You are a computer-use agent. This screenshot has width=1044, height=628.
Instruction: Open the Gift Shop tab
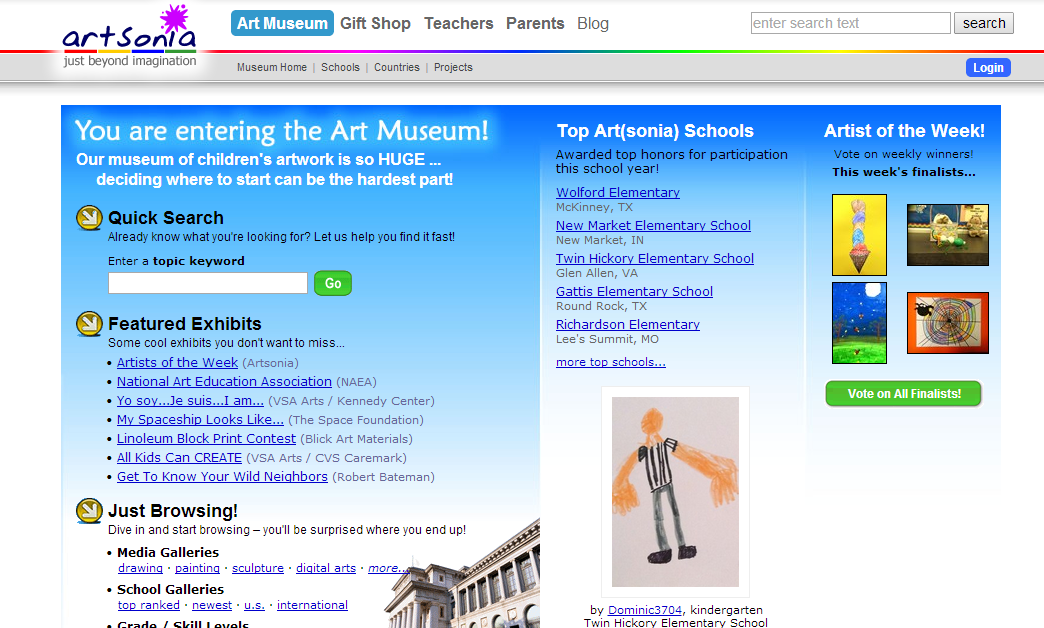[376, 23]
